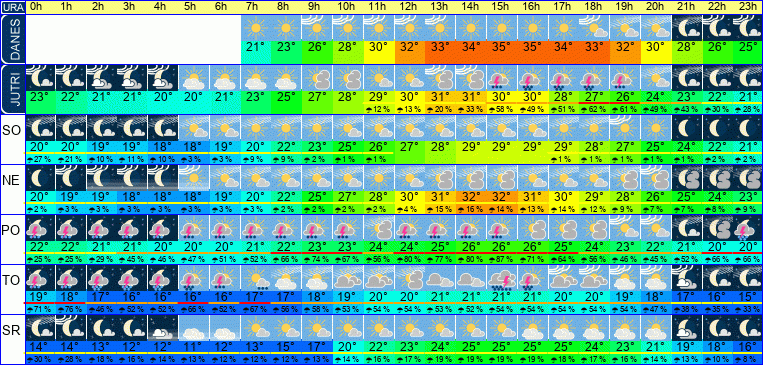This screenshot has width=763, height=365.
Task: Open the JUTRI row tab
Action: (12, 90)
